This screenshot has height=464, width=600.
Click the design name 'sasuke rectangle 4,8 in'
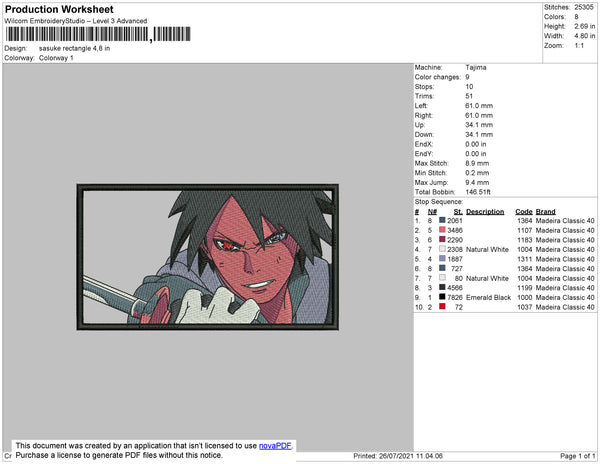tap(75, 49)
